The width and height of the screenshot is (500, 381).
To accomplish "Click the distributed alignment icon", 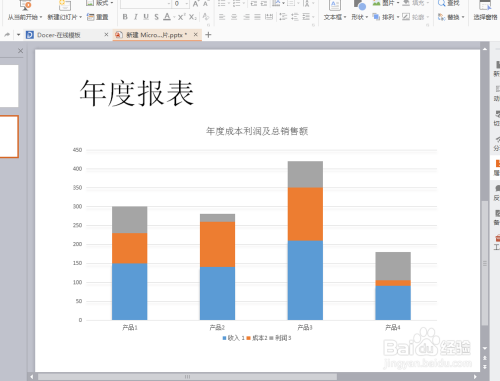I will click(x=269, y=17).
